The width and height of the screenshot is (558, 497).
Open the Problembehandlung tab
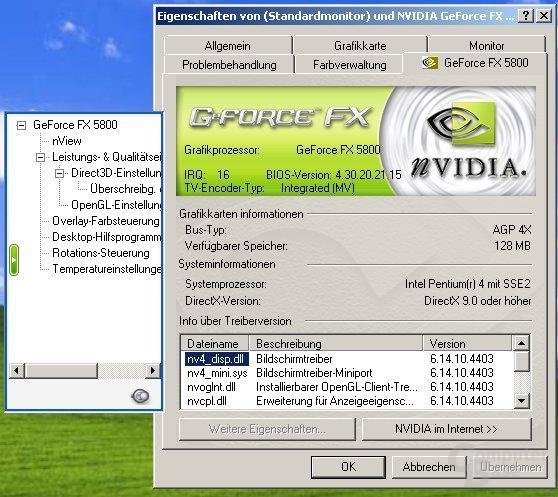click(229, 65)
